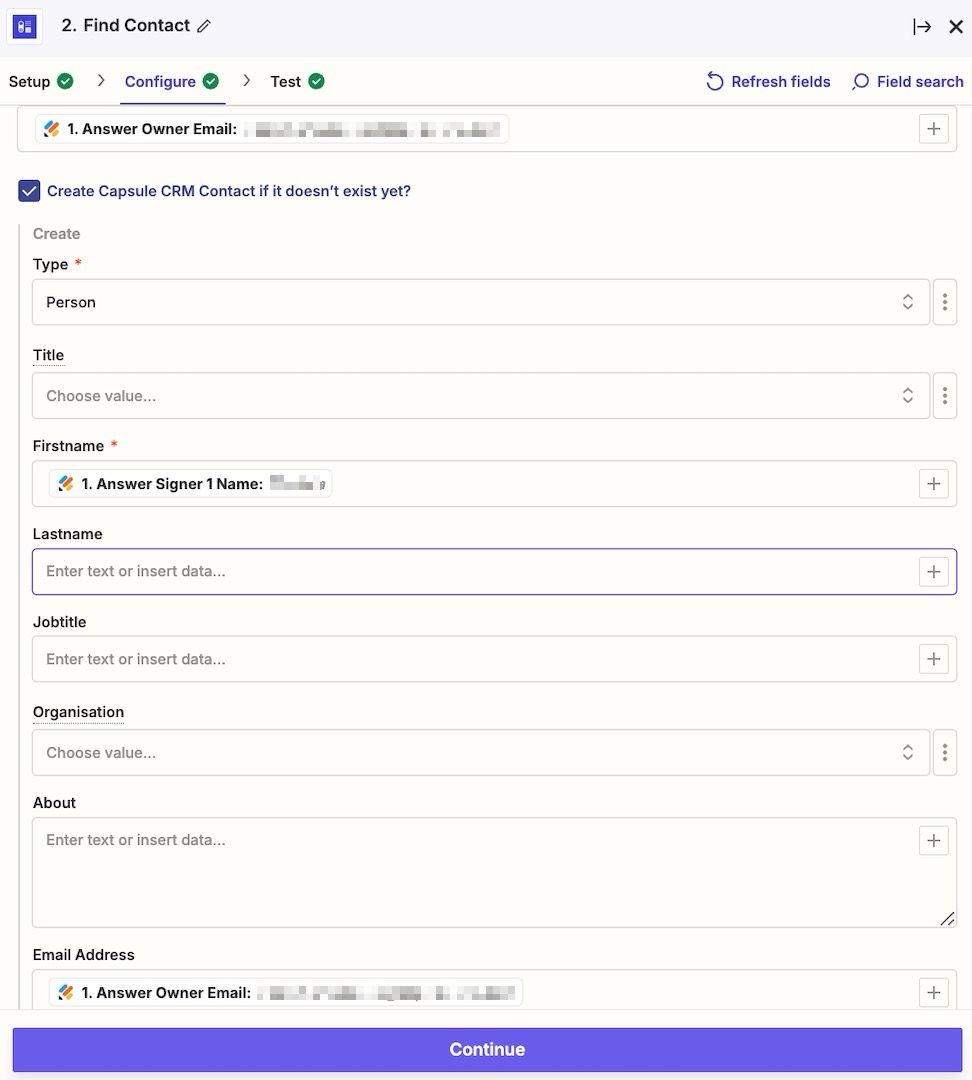972x1080 pixels.
Task: Click plus button in About field
Action: pos(933,840)
